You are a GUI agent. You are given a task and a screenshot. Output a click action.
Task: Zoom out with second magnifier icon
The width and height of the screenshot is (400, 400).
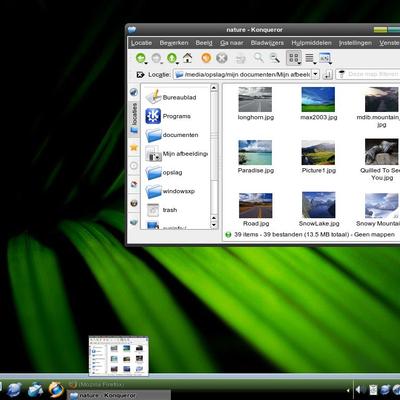[x=275, y=58]
